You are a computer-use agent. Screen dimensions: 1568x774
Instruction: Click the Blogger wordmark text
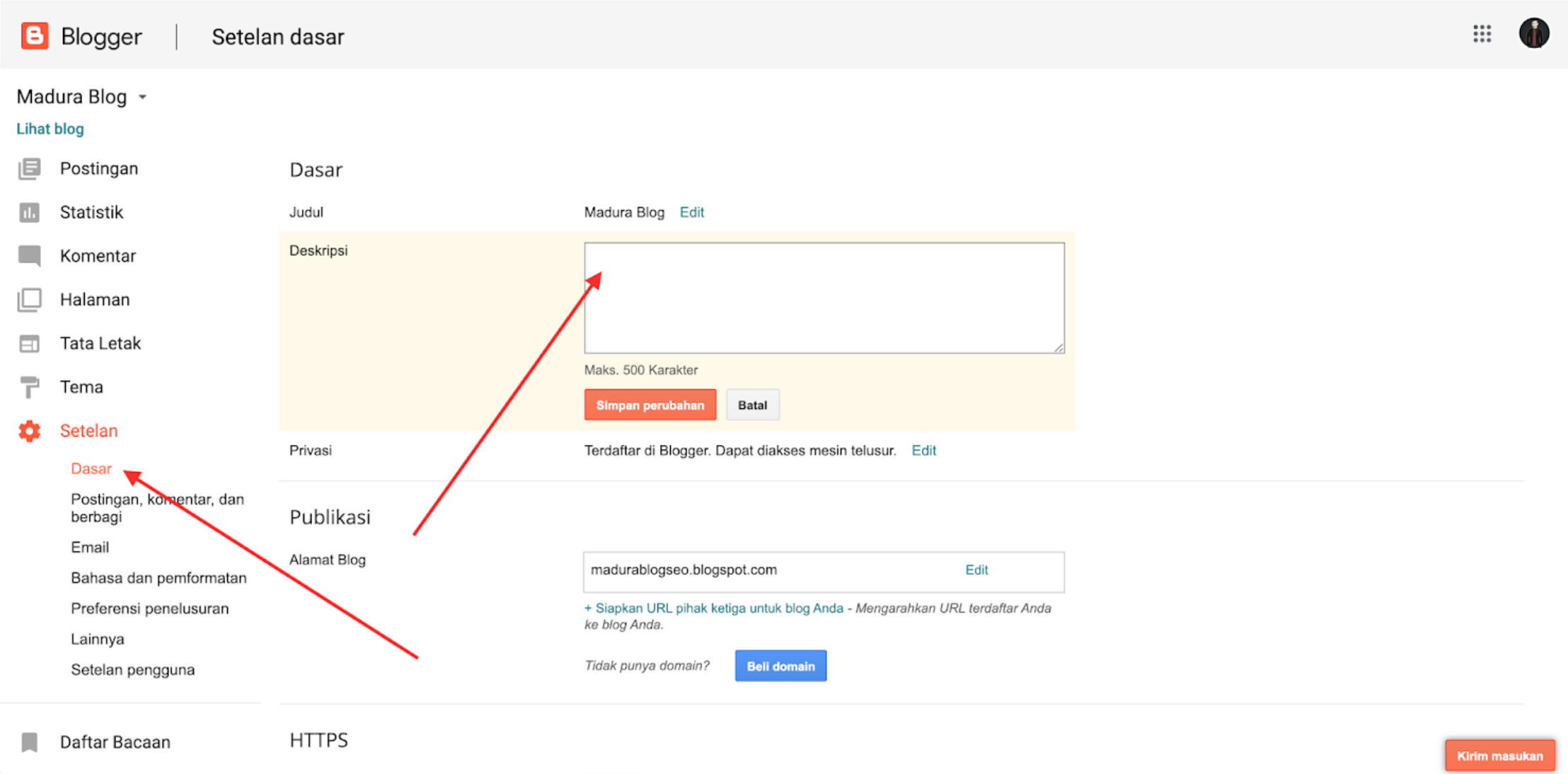click(101, 36)
